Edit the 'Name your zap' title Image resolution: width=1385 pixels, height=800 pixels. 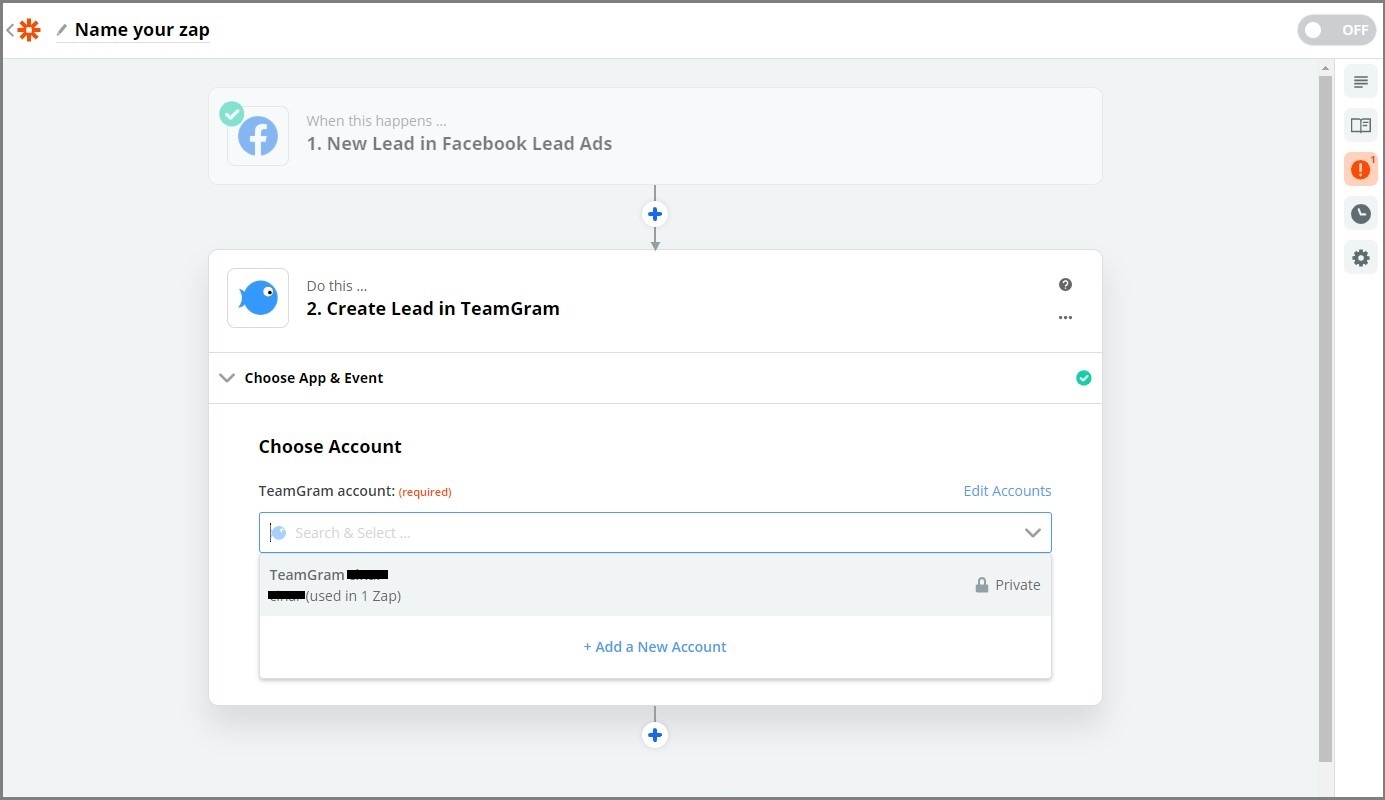point(142,30)
